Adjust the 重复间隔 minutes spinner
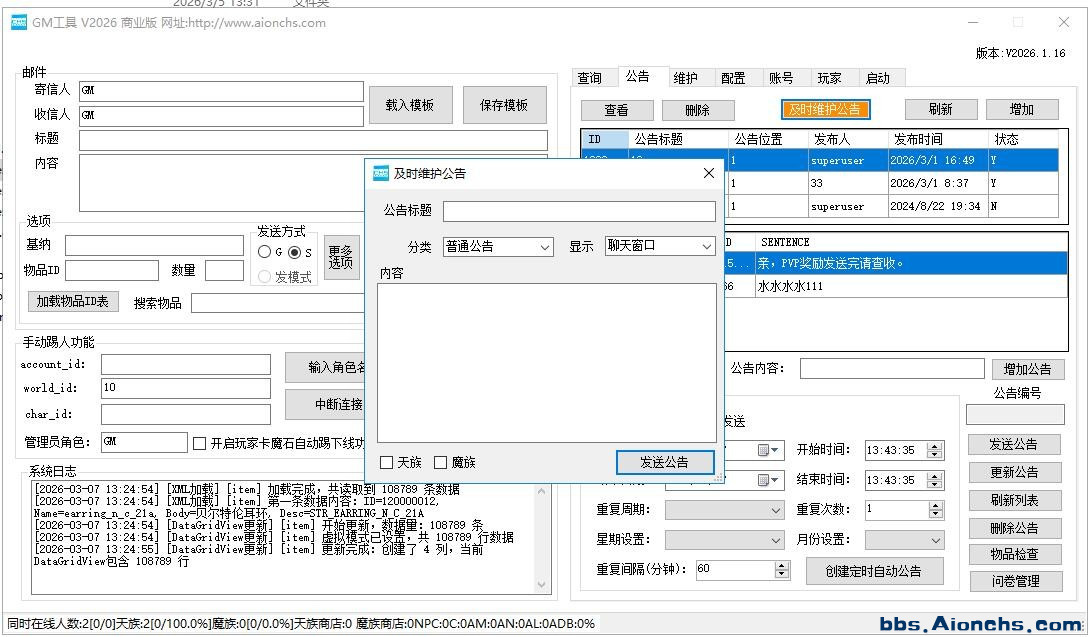Screen dimensions: 1088x637 [781, 569]
